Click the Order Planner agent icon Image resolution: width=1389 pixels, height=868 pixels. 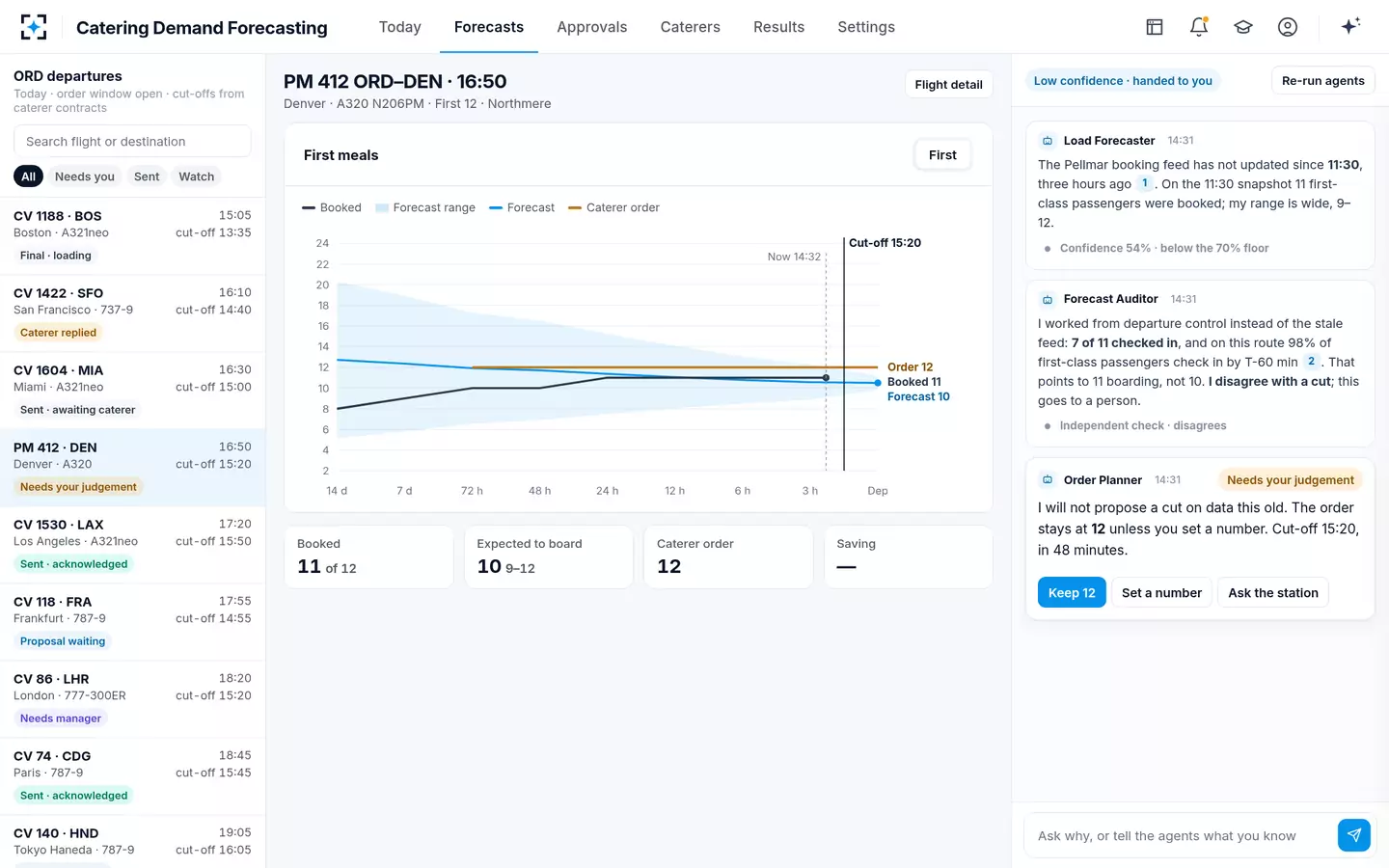tap(1048, 480)
